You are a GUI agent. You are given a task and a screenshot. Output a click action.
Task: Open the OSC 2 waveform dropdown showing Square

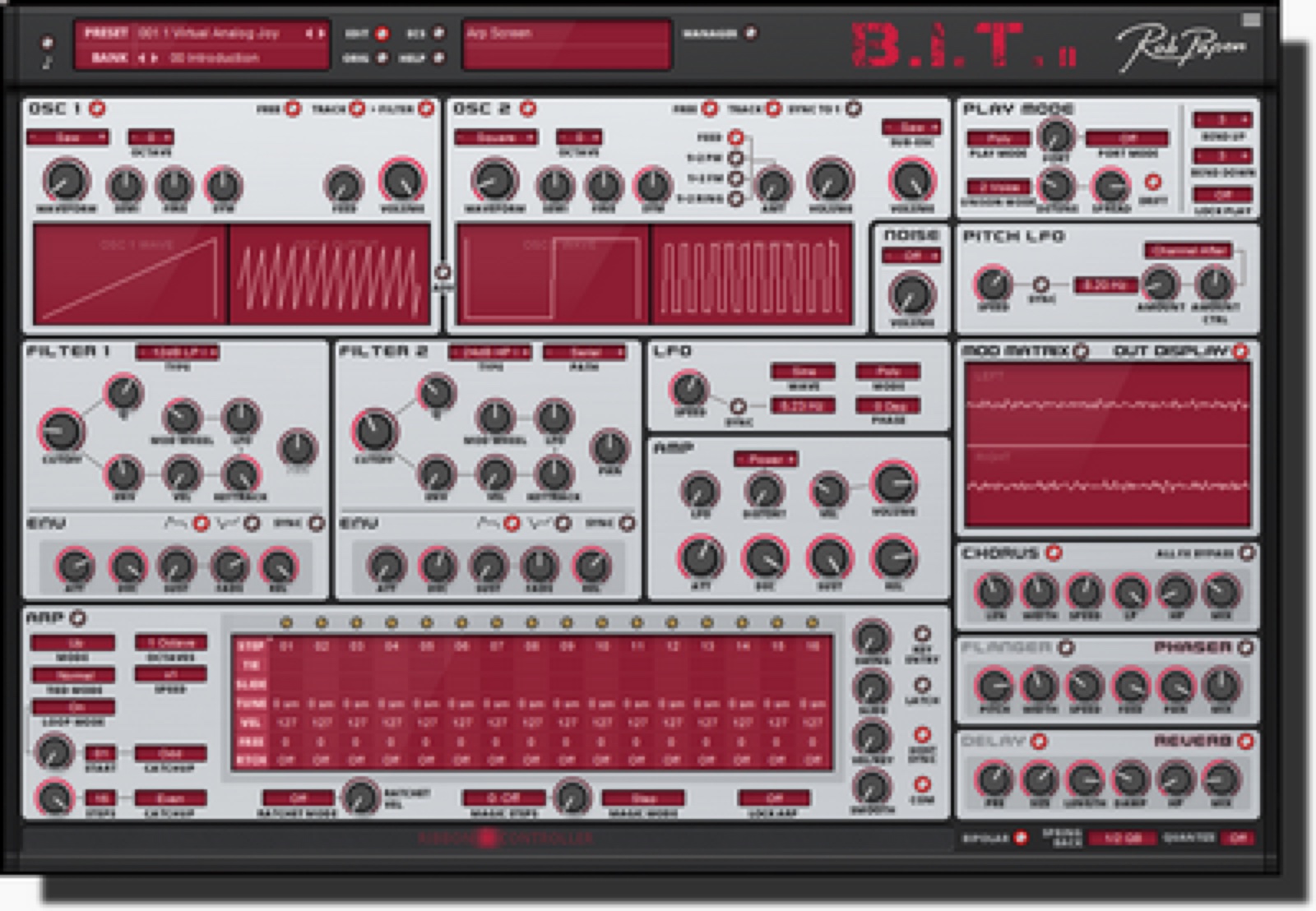coord(495,137)
